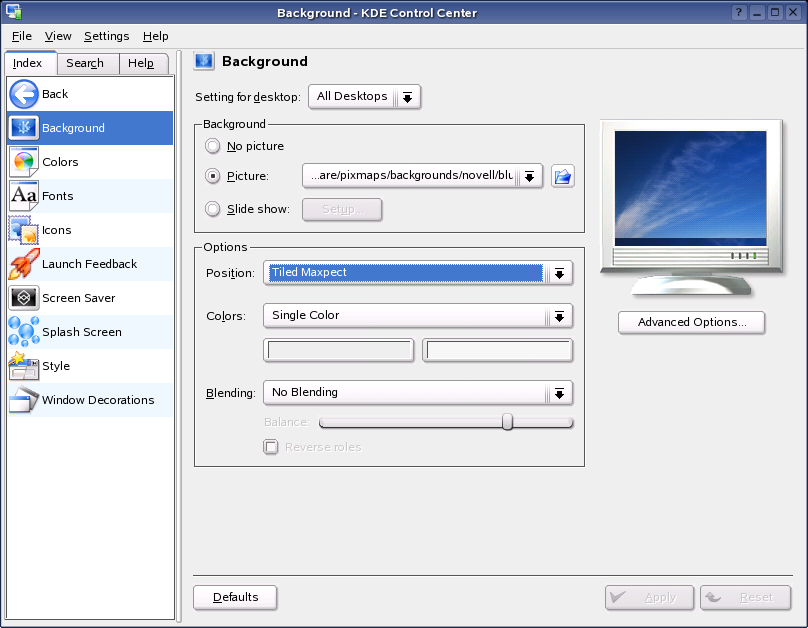This screenshot has width=808, height=628.
Task: Expand the Position dropdown showing Tiled Maxpect
Action: pyautogui.click(x=417, y=273)
